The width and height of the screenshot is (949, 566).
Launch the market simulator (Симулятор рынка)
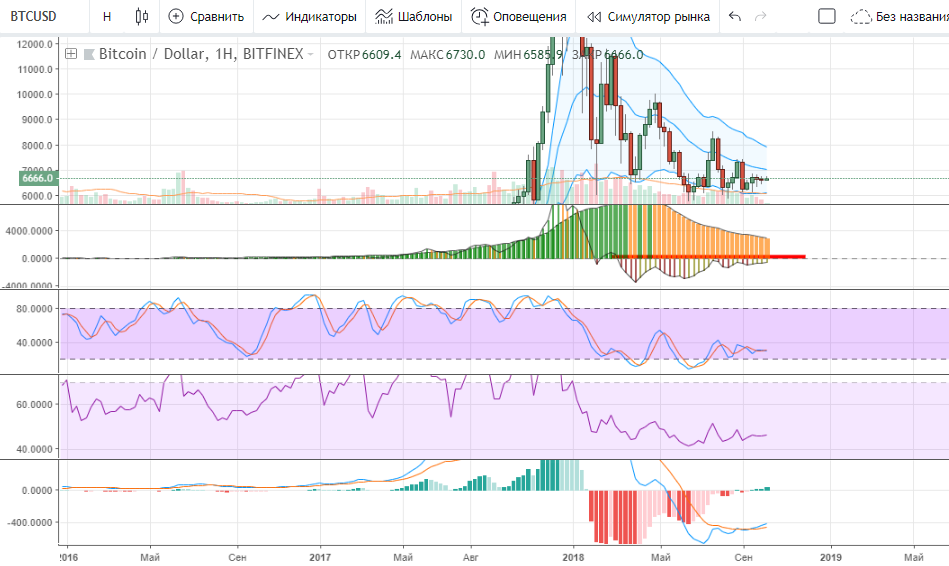click(648, 17)
